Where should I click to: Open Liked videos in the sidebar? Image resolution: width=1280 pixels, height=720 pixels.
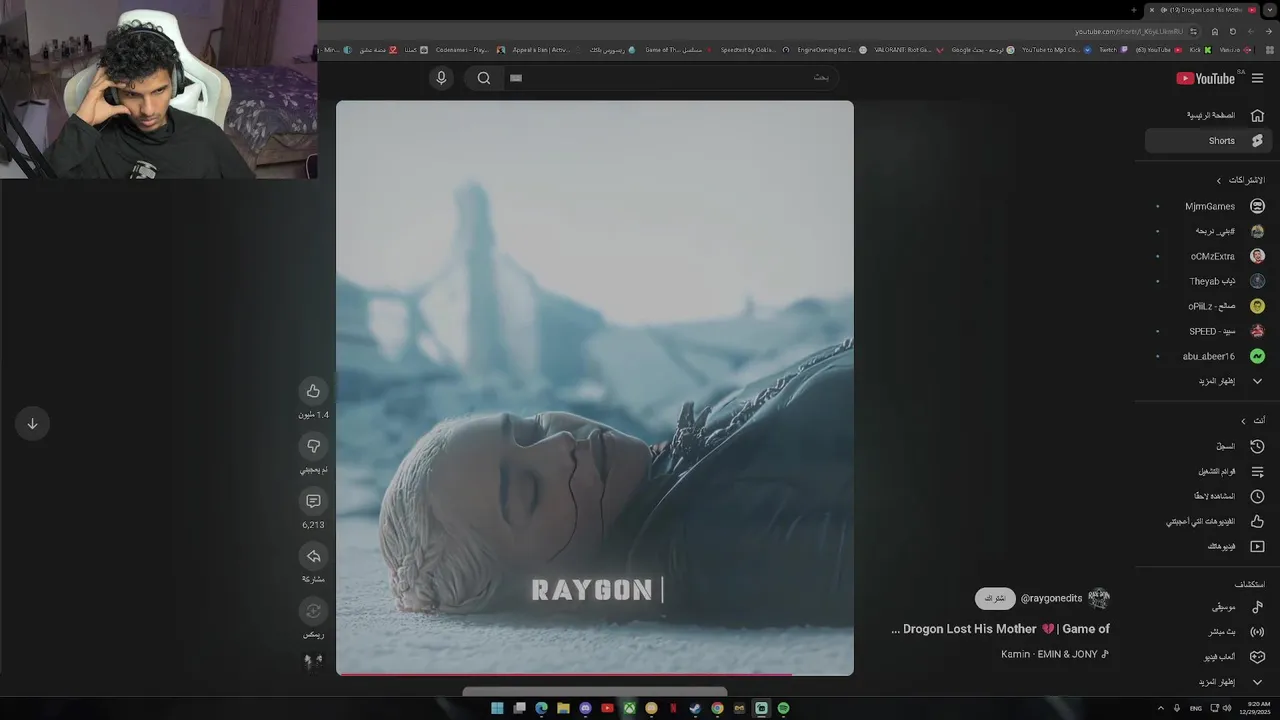(x=1209, y=521)
